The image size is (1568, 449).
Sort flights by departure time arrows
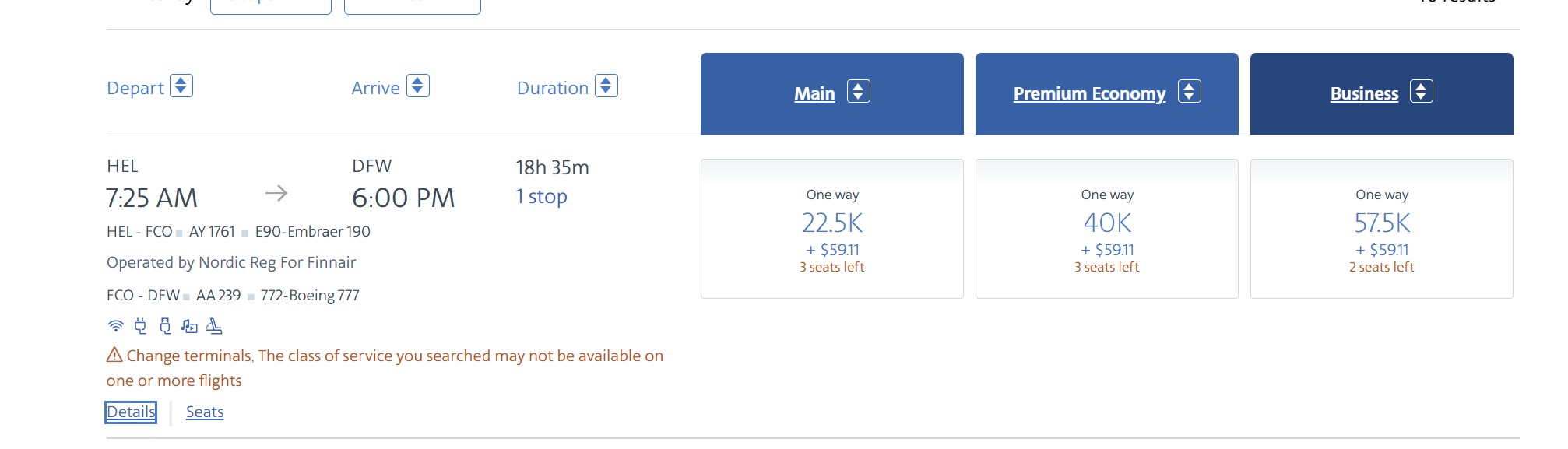tap(181, 86)
